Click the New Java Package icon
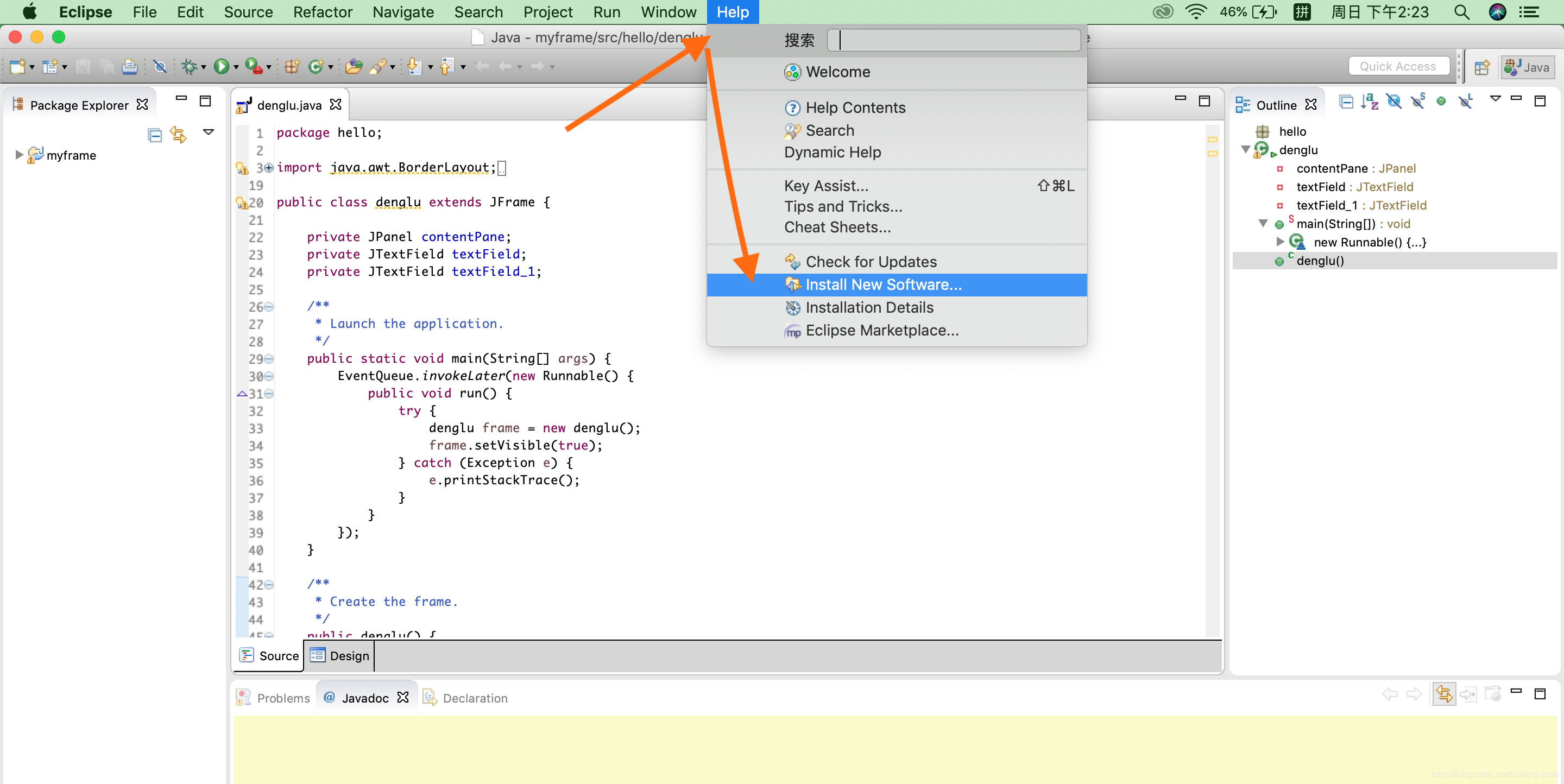Image resolution: width=1564 pixels, height=784 pixels. coord(293,67)
